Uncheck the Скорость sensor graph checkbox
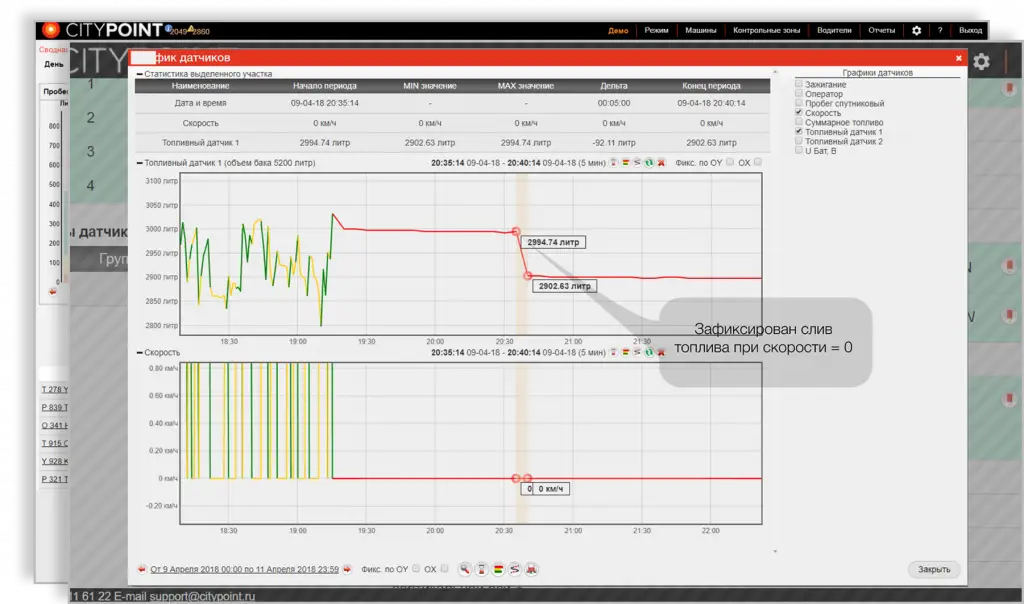This screenshot has width=1024, height=604. coord(799,113)
